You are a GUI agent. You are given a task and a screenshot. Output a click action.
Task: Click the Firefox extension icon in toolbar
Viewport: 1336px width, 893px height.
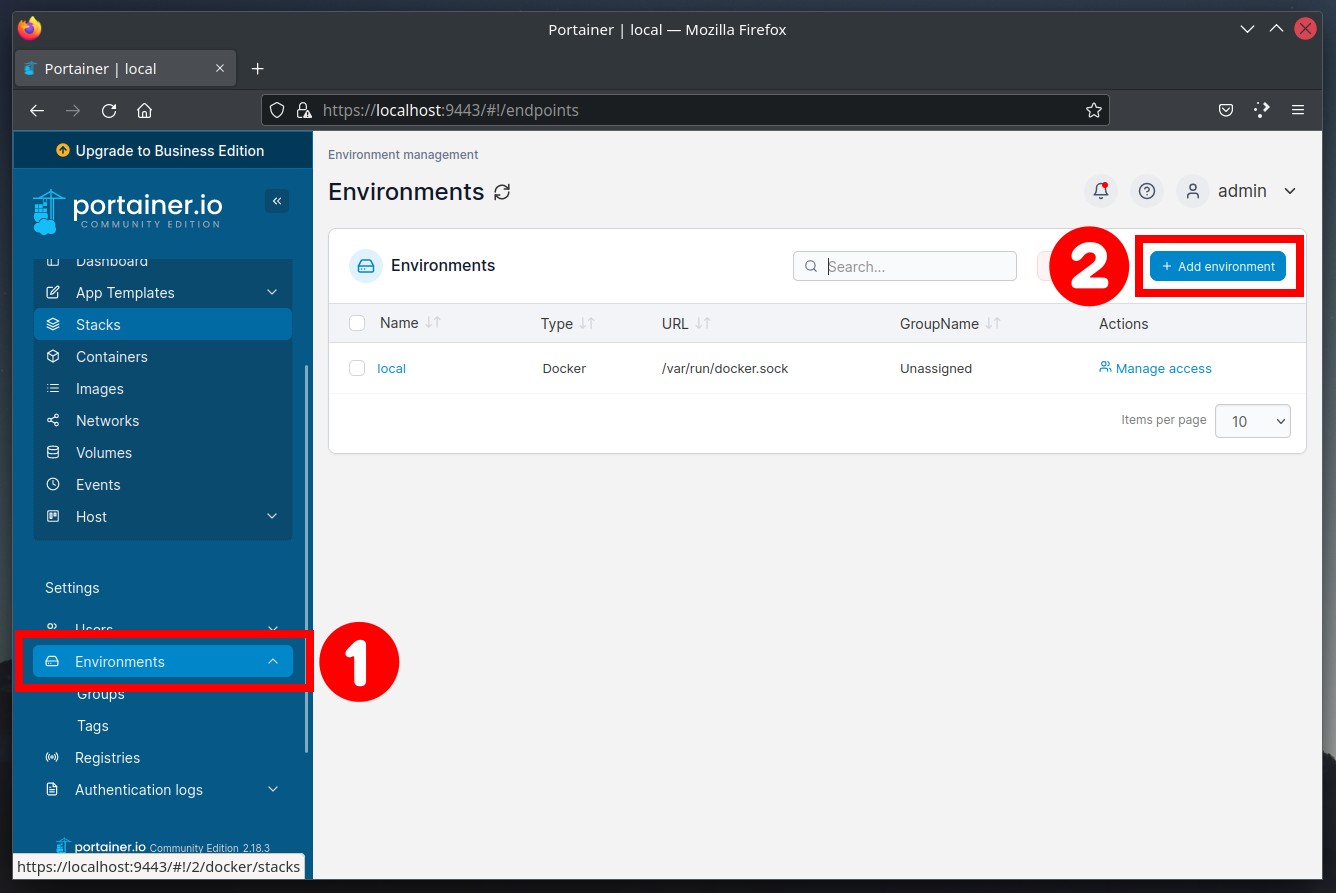click(x=1262, y=110)
